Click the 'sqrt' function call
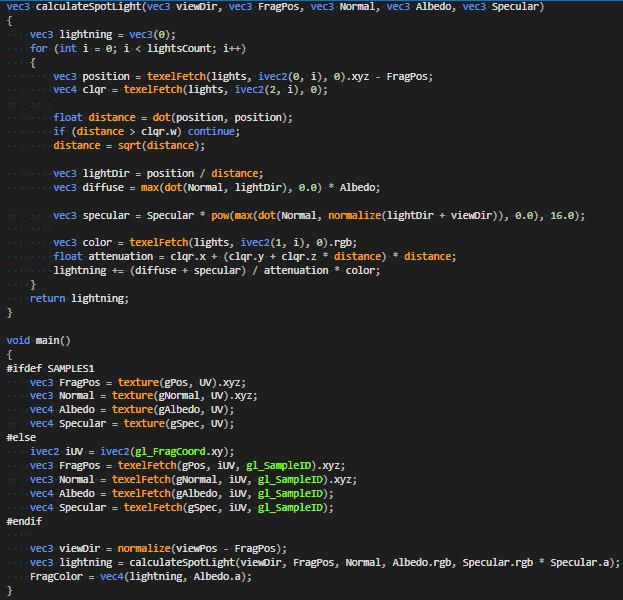This screenshot has height=600, width=623. 130,145
